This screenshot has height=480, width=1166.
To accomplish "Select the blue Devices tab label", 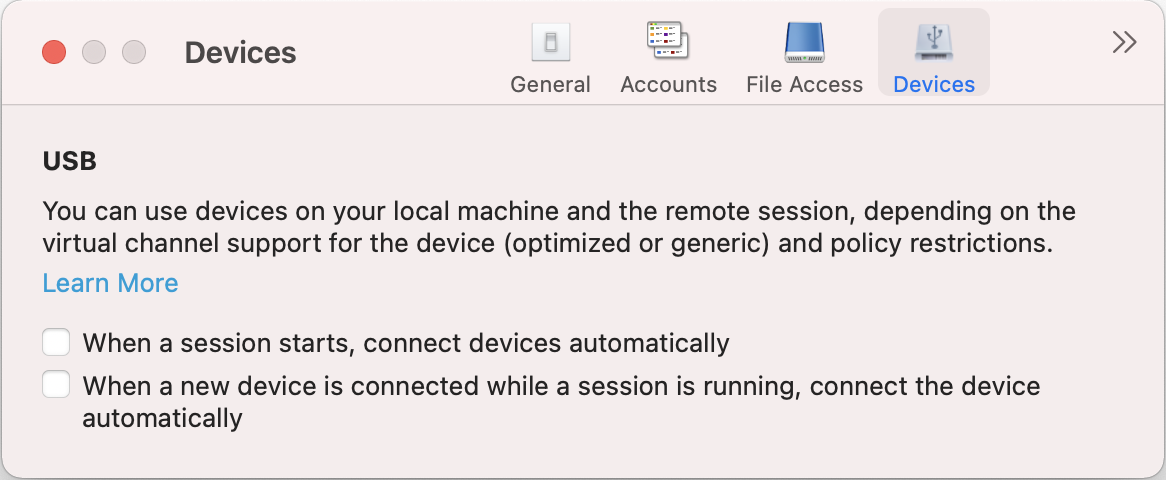I will 934,84.
